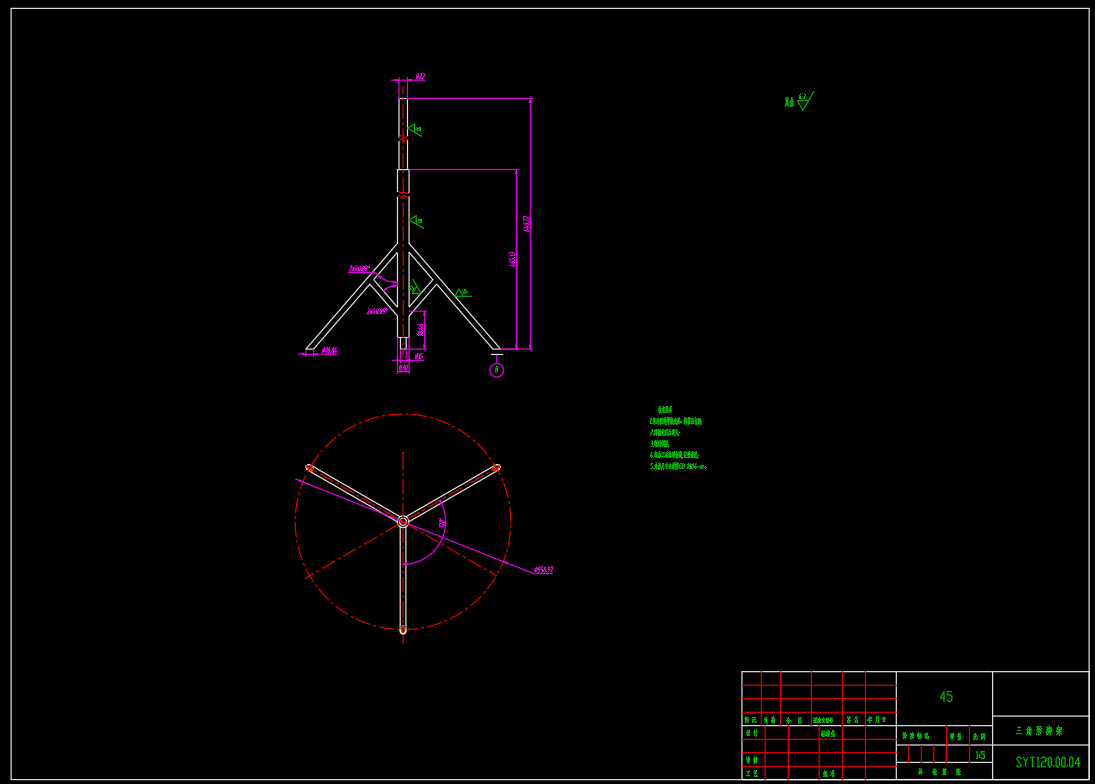This screenshot has height=784, width=1095.
Task: Select the scale value 1:5 cell
Action: click(x=980, y=755)
